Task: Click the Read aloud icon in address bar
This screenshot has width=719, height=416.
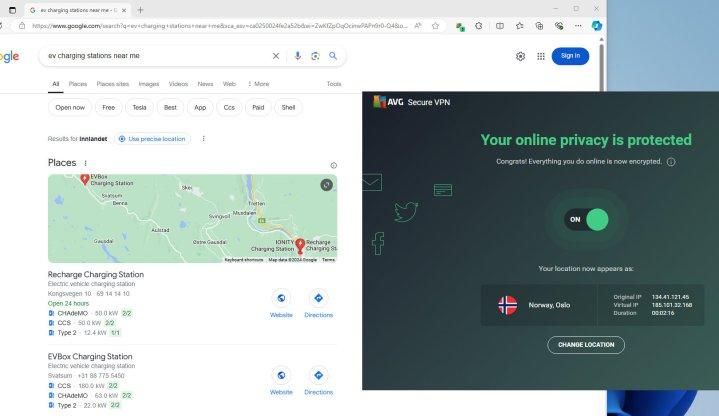Action: click(x=418, y=26)
